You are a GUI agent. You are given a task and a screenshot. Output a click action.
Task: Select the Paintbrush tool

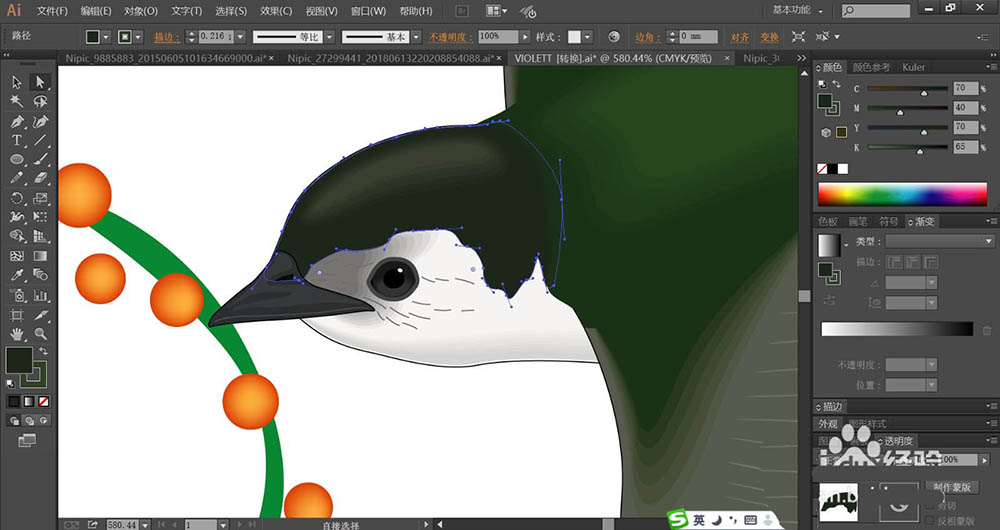[40, 159]
